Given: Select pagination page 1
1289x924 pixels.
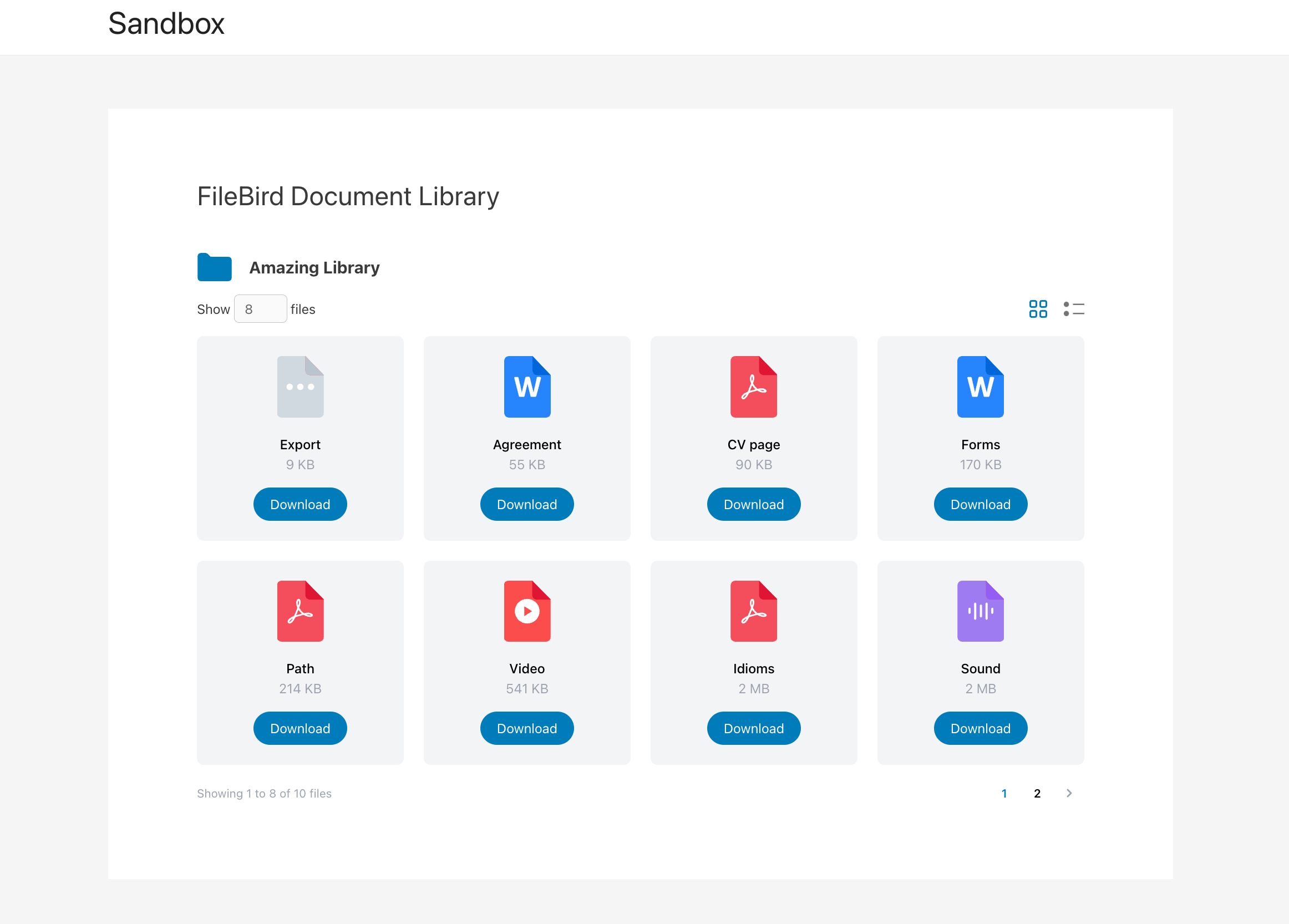Looking at the screenshot, I should [1004, 793].
